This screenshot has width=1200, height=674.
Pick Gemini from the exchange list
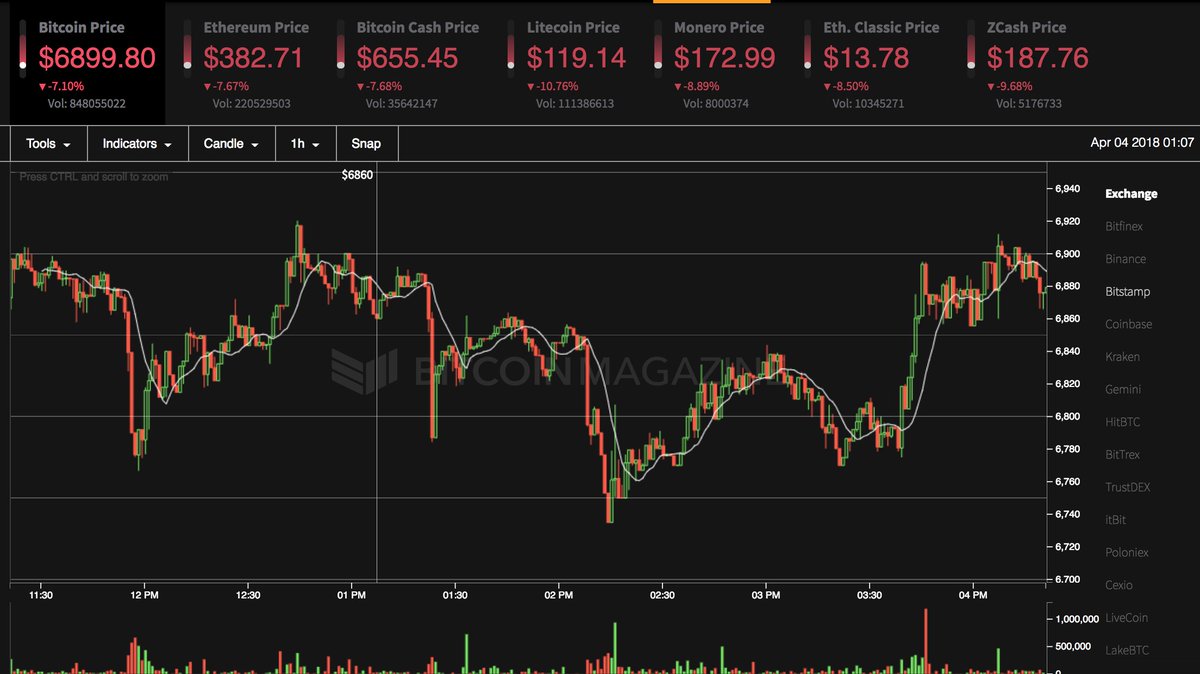(1122, 389)
